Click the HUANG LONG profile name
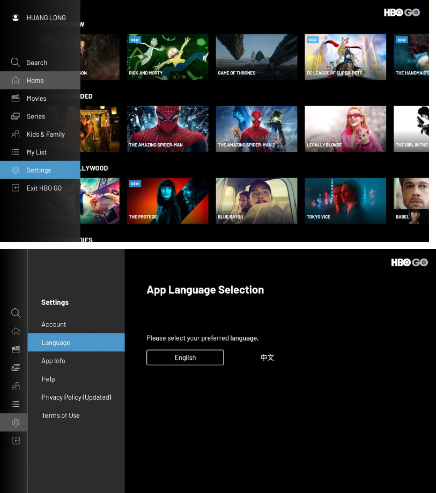 tap(46, 17)
